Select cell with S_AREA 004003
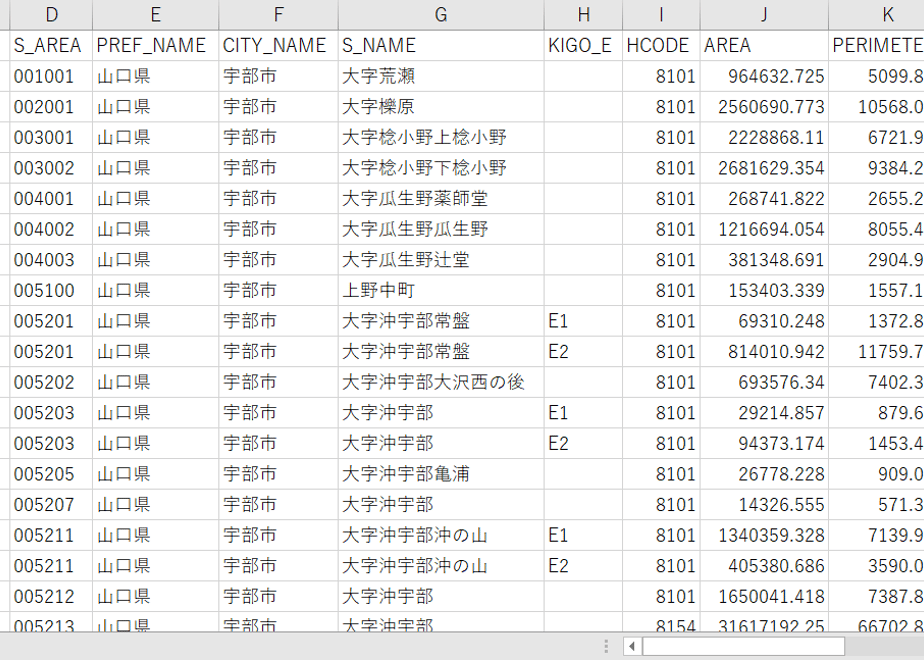924x660 pixels. click(x=51, y=260)
